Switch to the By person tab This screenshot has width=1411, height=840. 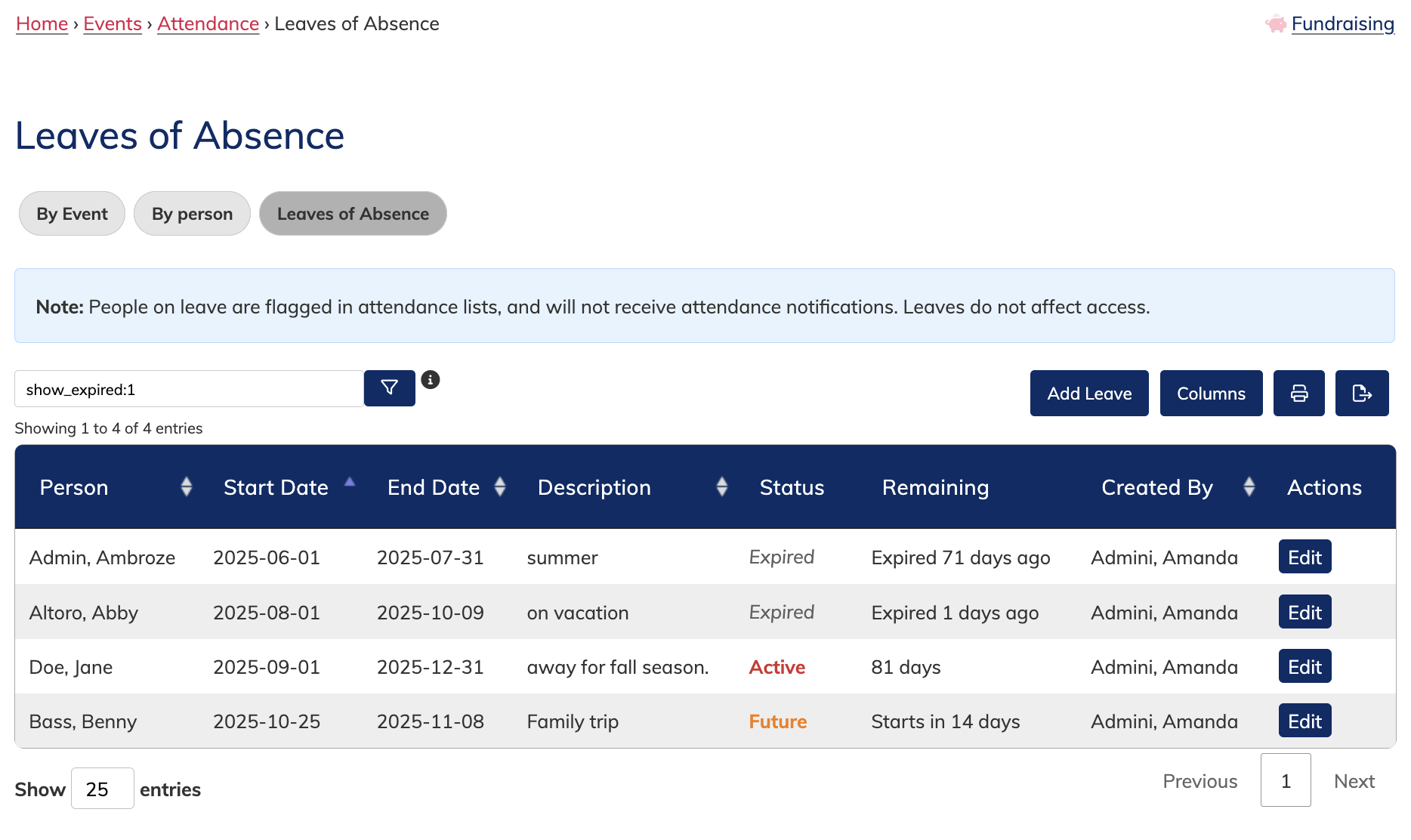pyautogui.click(x=192, y=214)
